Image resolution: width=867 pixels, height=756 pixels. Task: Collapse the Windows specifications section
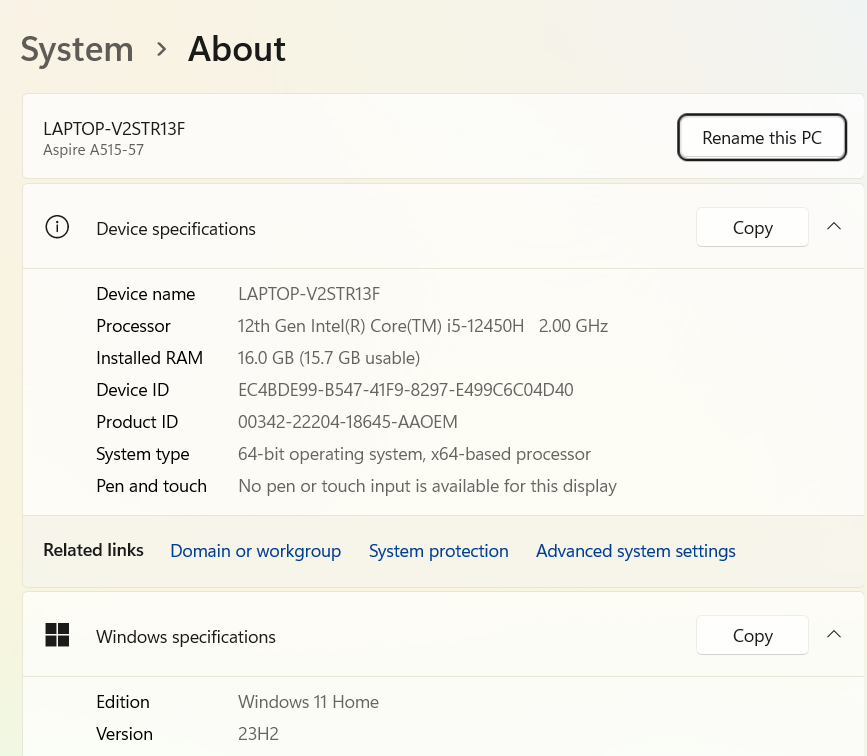tap(834, 634)
